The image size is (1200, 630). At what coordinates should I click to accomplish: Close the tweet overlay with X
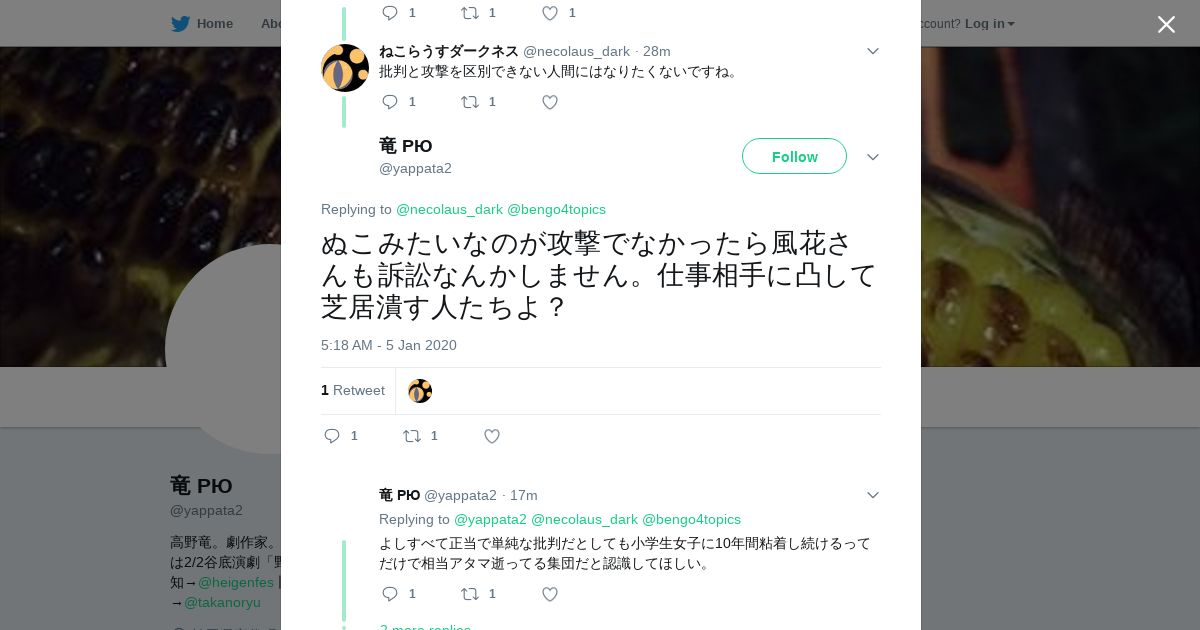1166,24
